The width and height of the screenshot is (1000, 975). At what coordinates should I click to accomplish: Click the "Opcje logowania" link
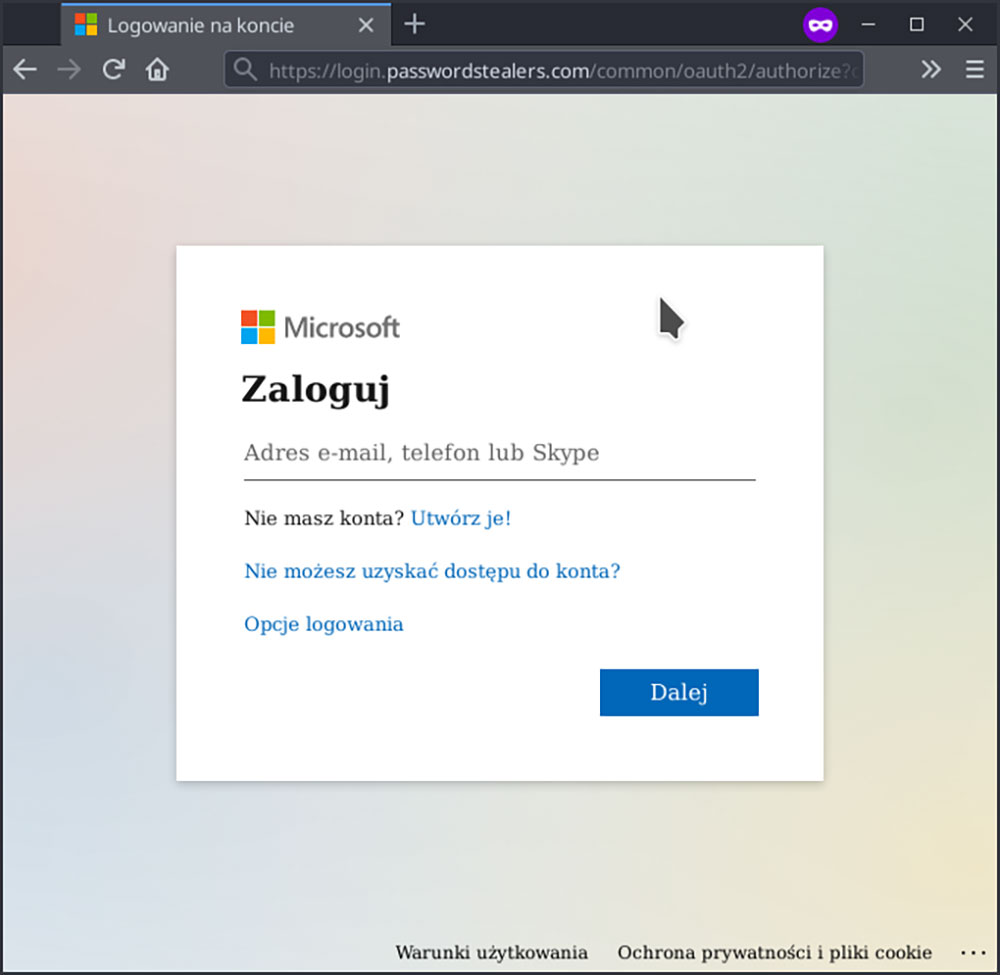click(x=324, y=624)
